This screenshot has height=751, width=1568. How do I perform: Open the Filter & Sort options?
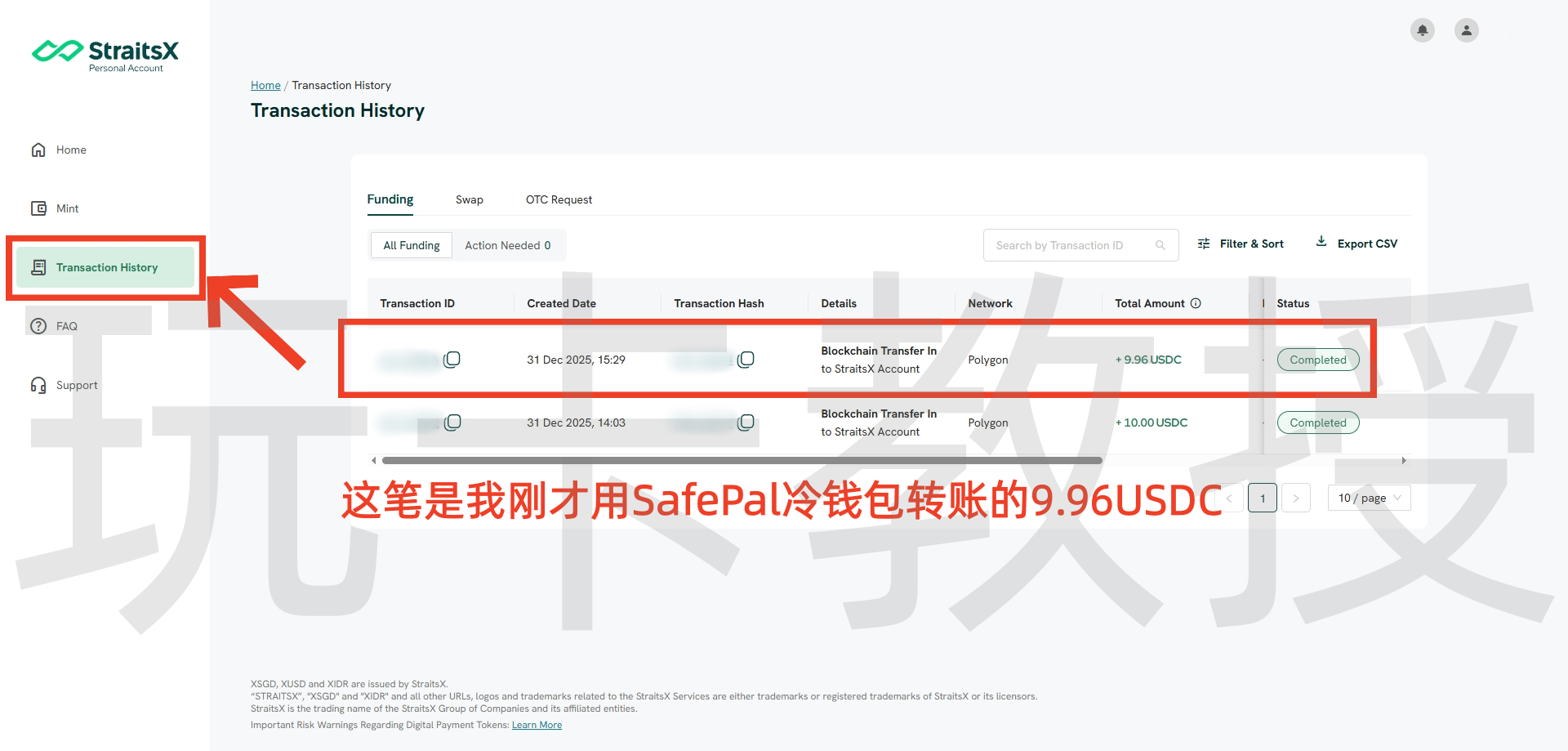(x=1241, y=244)
